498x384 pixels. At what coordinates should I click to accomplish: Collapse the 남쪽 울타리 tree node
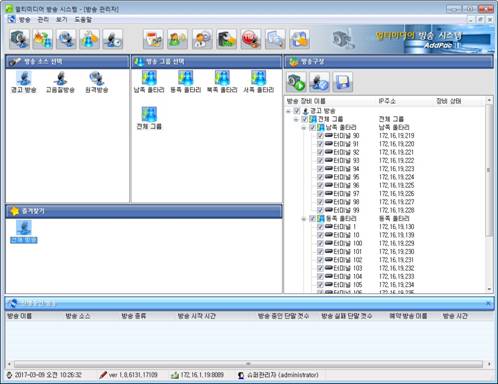click(304, 128)
